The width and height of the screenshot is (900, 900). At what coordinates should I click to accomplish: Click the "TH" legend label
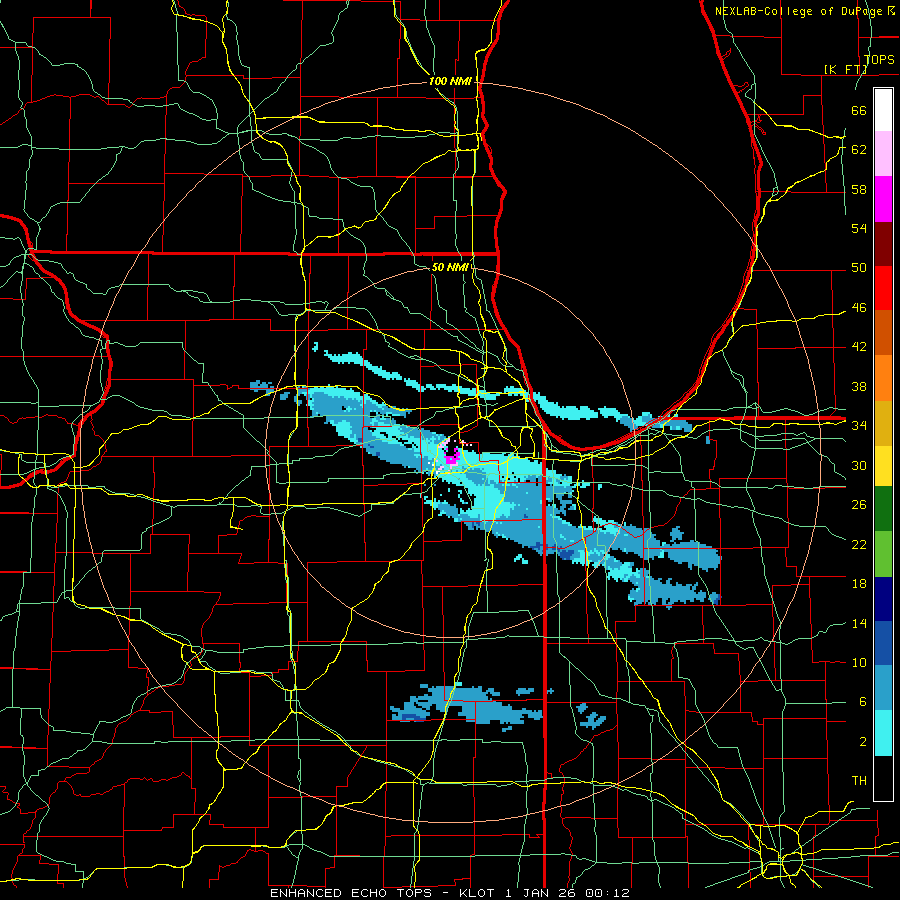[859, 781]
